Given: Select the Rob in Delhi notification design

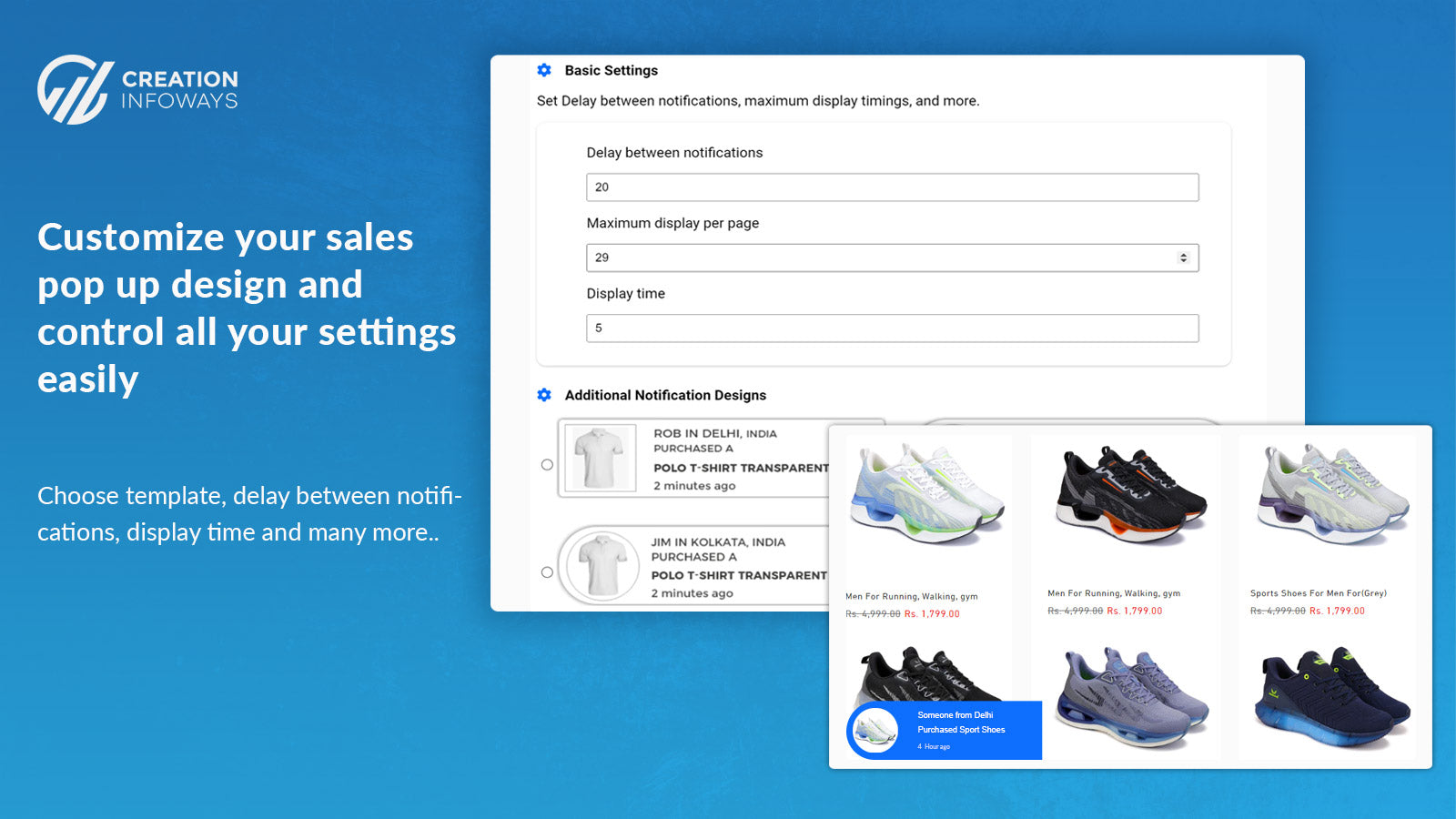Looking at the screenshot, I should click(547, 464).
